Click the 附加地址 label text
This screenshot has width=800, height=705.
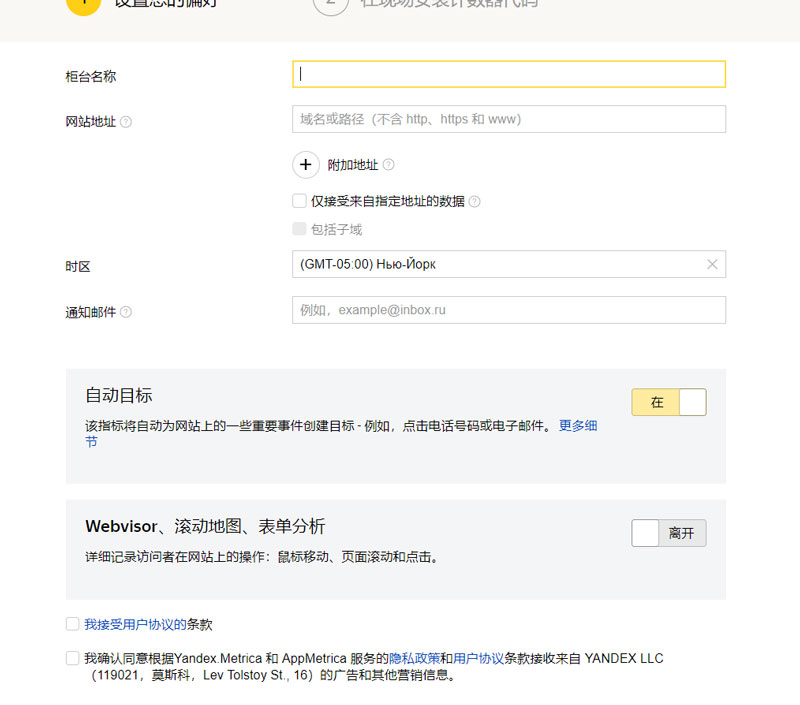coord(353,165)
